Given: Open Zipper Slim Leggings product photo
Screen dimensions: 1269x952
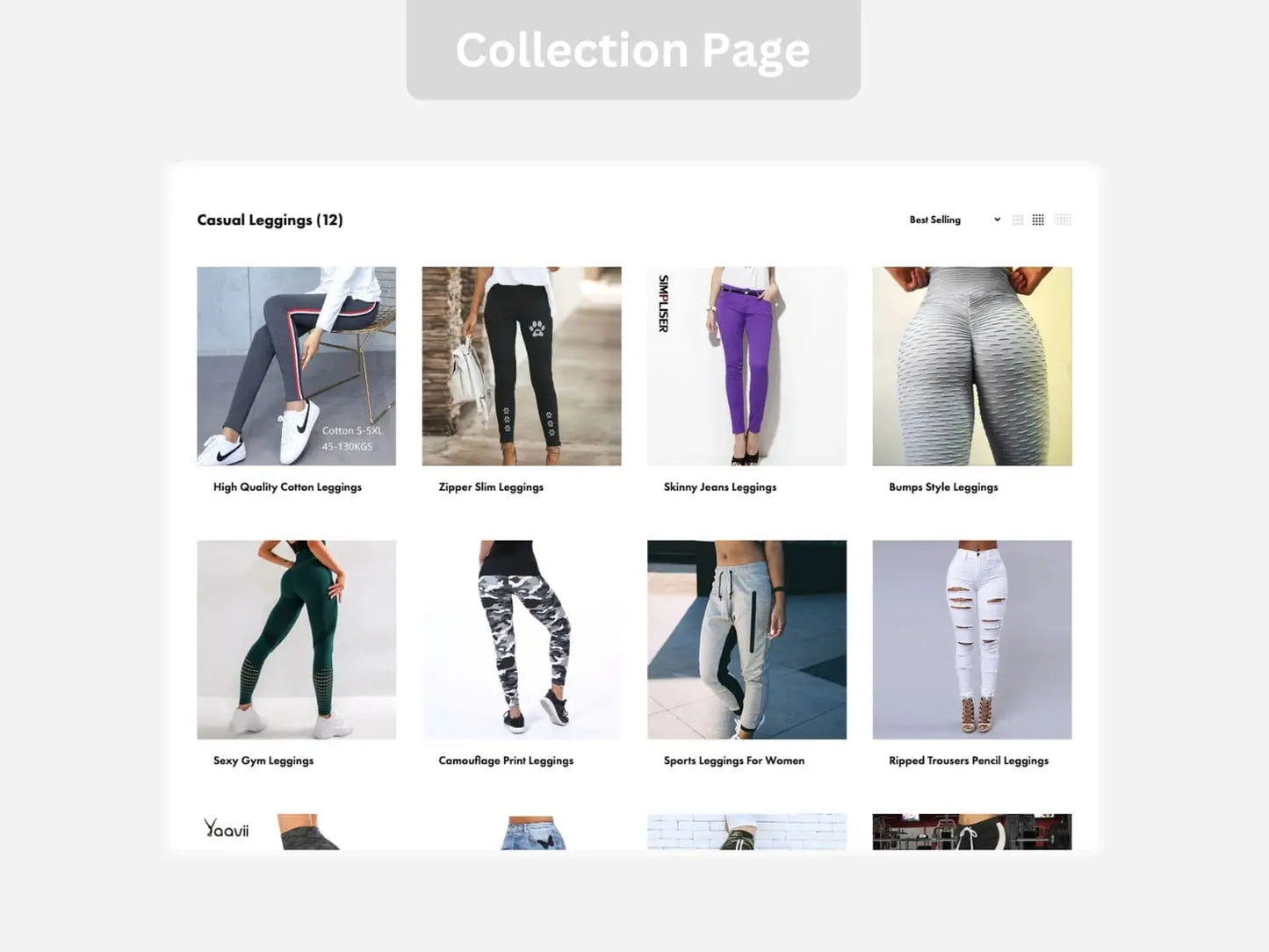Looking at the screenshot, I should (x=522, y=366).
